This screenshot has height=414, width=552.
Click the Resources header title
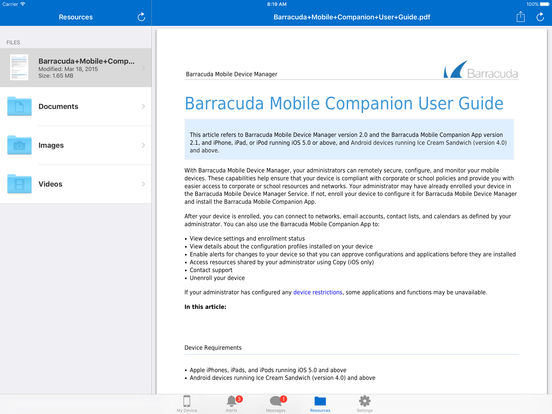pyautogui.click(x=76, y=17)
